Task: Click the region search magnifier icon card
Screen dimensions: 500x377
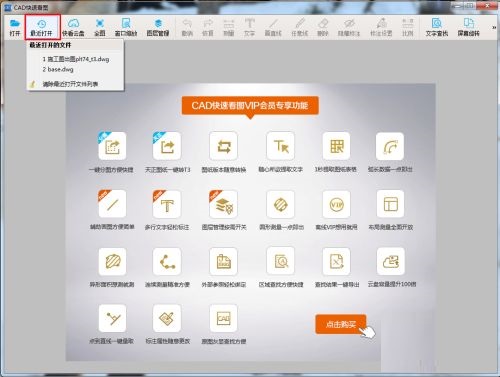Action: tap(281, 261)
